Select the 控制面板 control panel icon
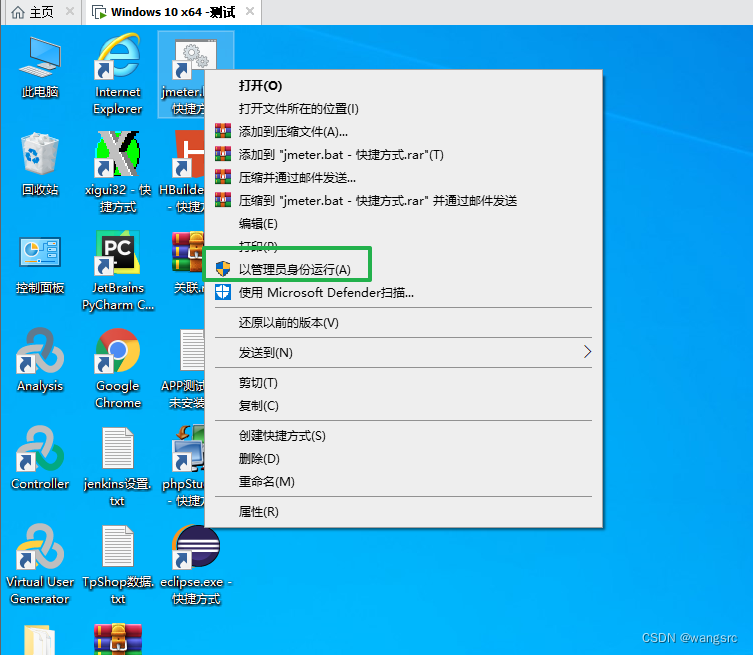 point(40,252)
